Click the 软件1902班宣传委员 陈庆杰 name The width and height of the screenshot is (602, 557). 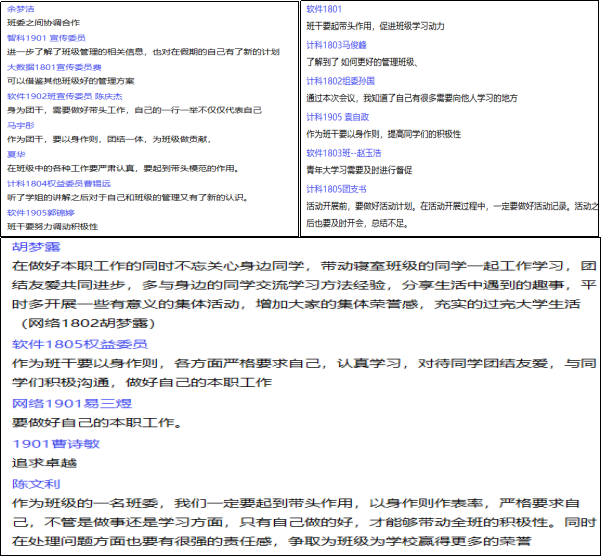[x=65, y=96]
